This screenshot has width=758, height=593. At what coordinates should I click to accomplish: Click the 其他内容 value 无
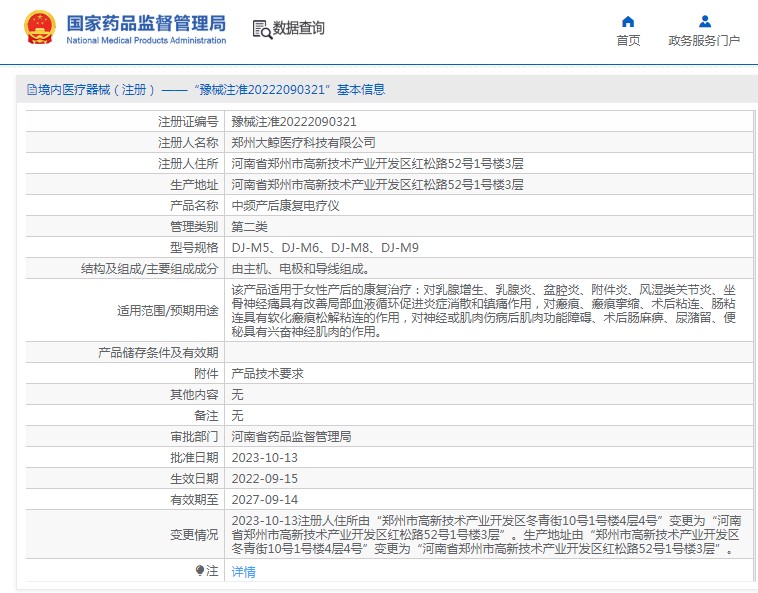237,394
